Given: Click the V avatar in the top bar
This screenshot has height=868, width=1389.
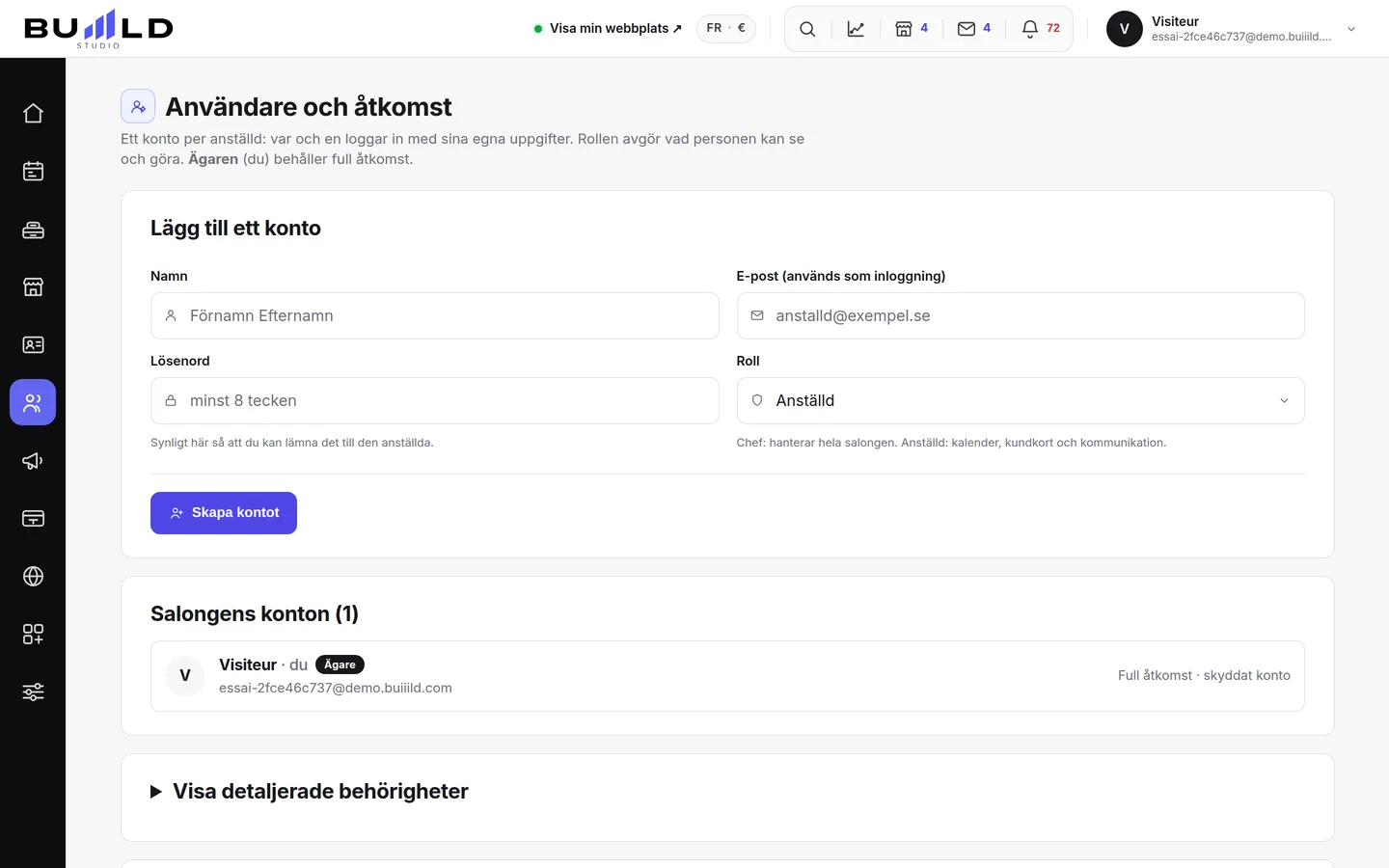Looking at the screenshot, I should (x=1124, y=29).
